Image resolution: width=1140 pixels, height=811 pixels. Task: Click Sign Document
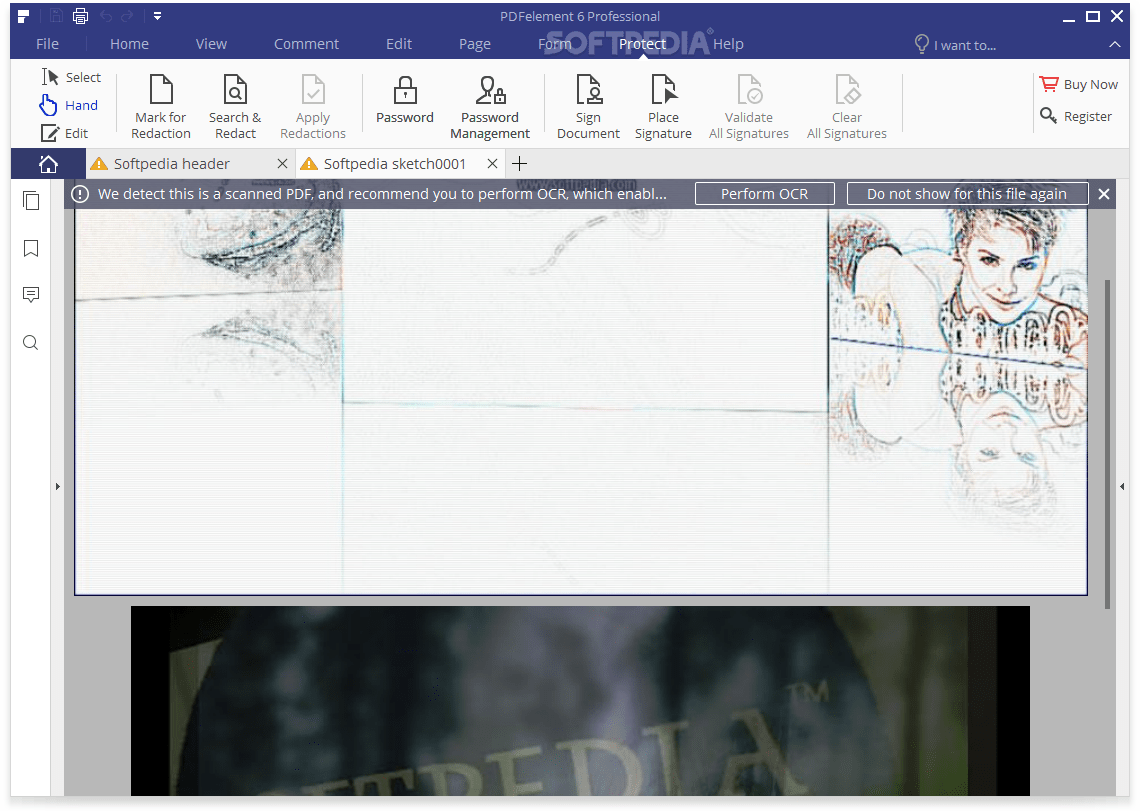click(588, 106)
